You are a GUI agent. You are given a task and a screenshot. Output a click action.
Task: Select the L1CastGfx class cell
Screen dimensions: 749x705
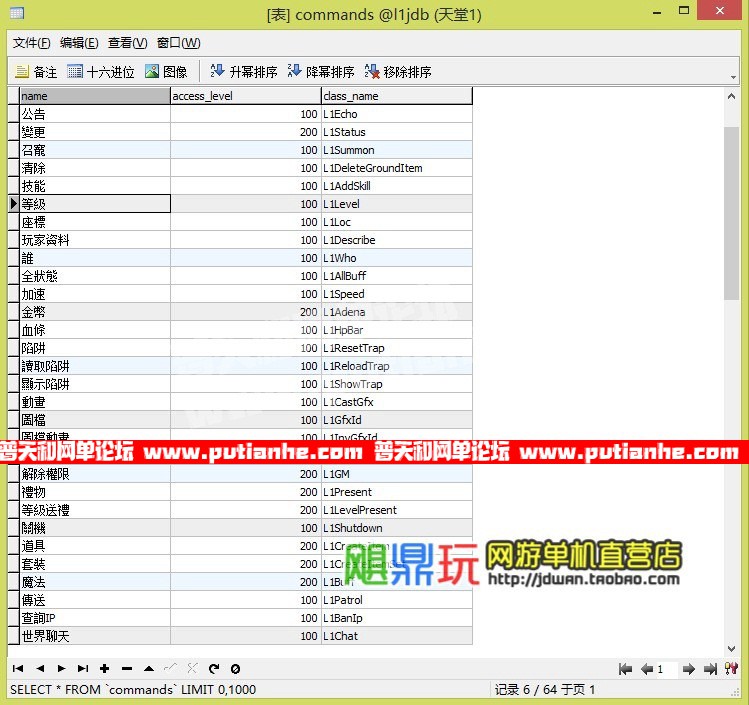(x=397, y=402)
